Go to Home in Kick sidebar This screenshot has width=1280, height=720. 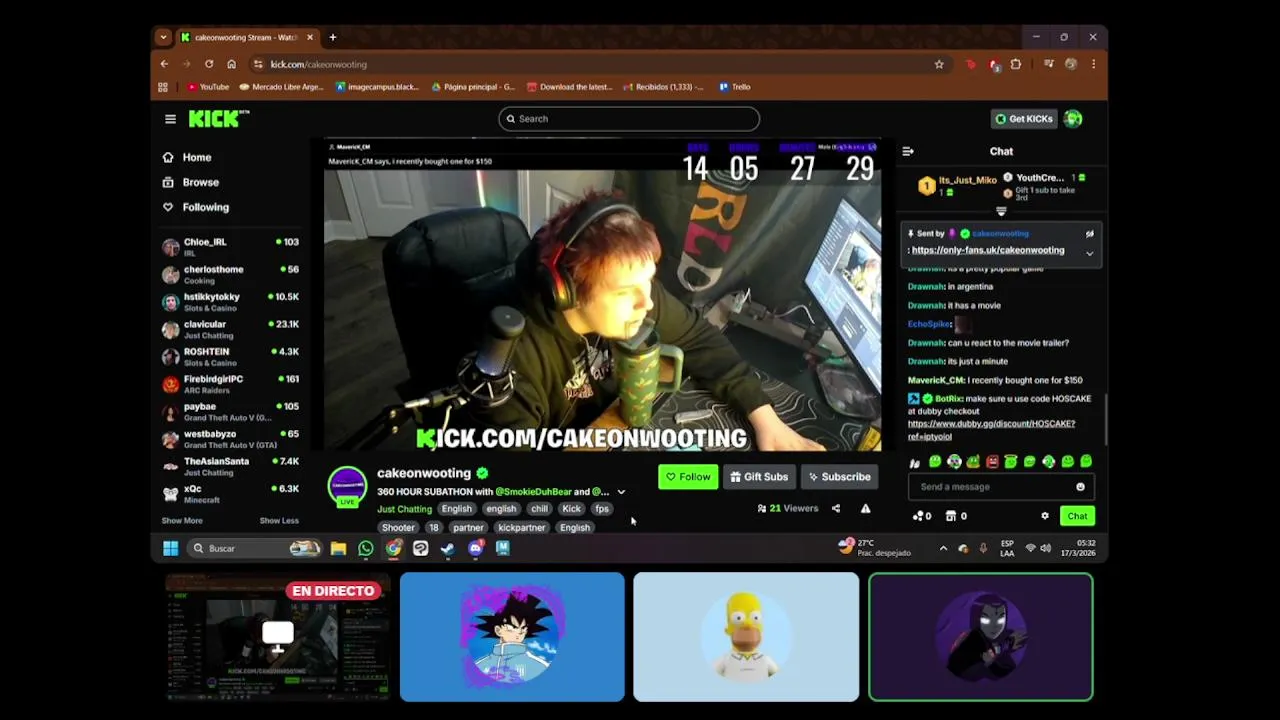point(187,157)
